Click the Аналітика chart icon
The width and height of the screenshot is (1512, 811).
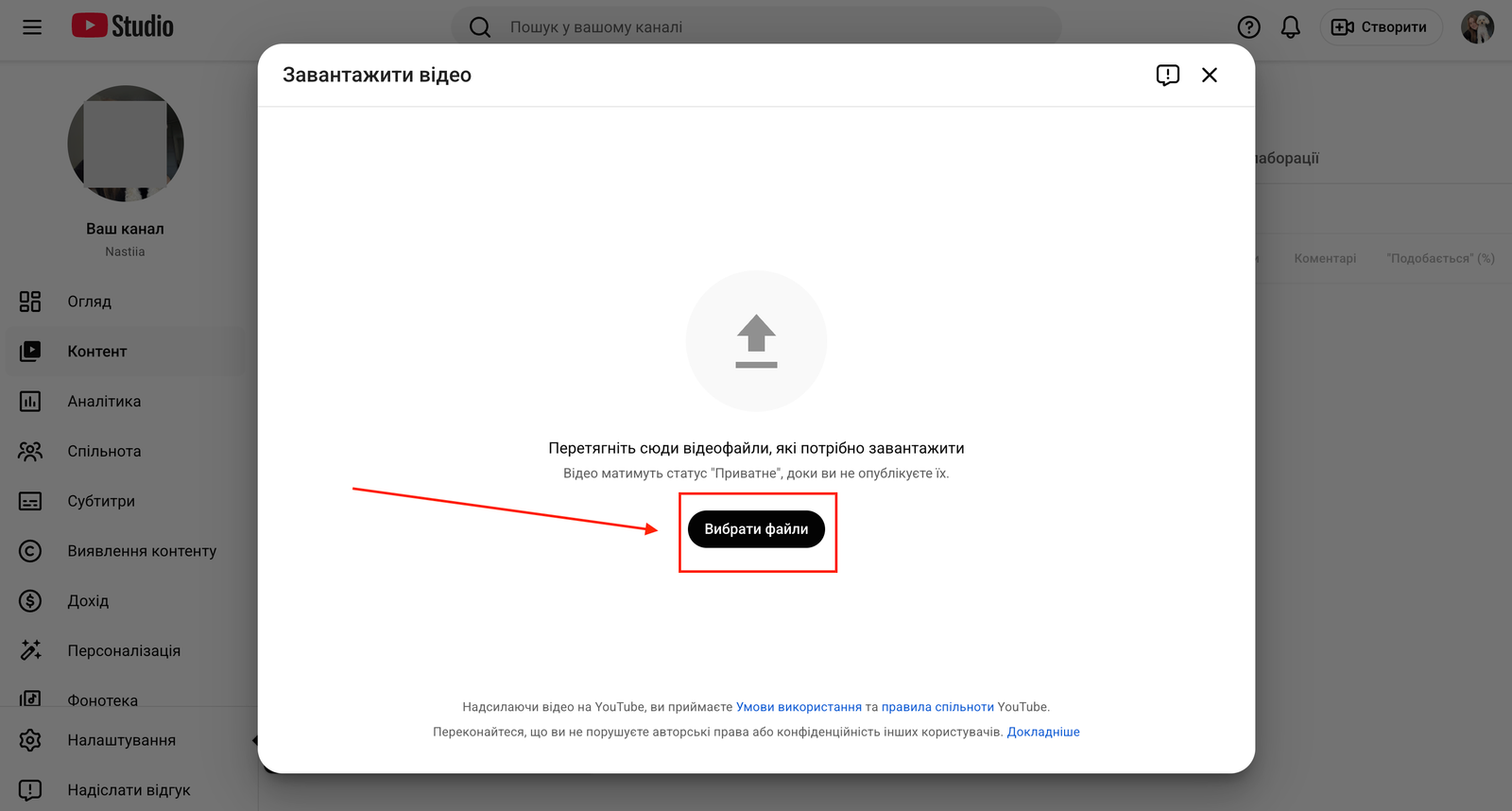click(30, 402)
